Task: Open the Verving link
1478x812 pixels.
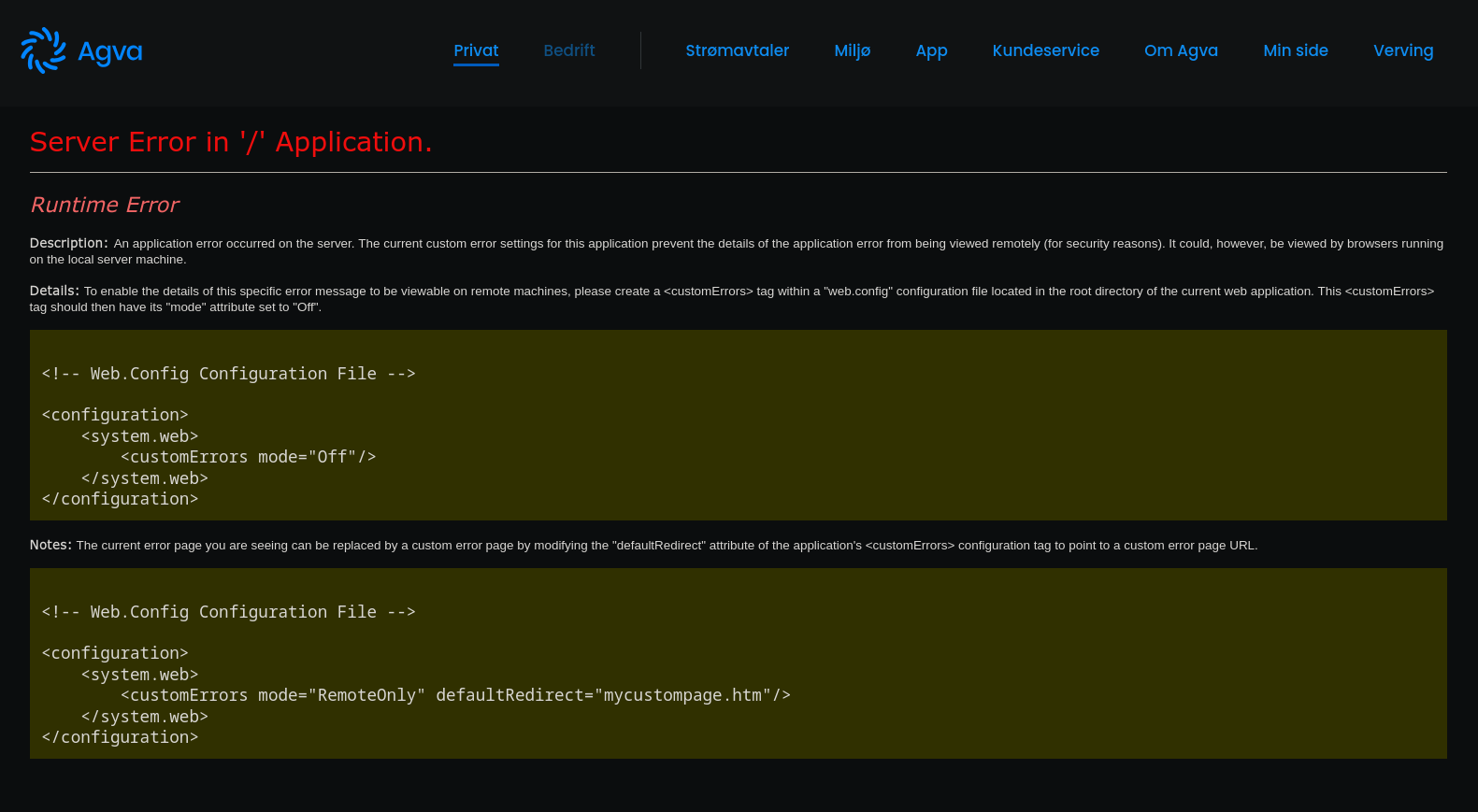Action: (1403, 51)
